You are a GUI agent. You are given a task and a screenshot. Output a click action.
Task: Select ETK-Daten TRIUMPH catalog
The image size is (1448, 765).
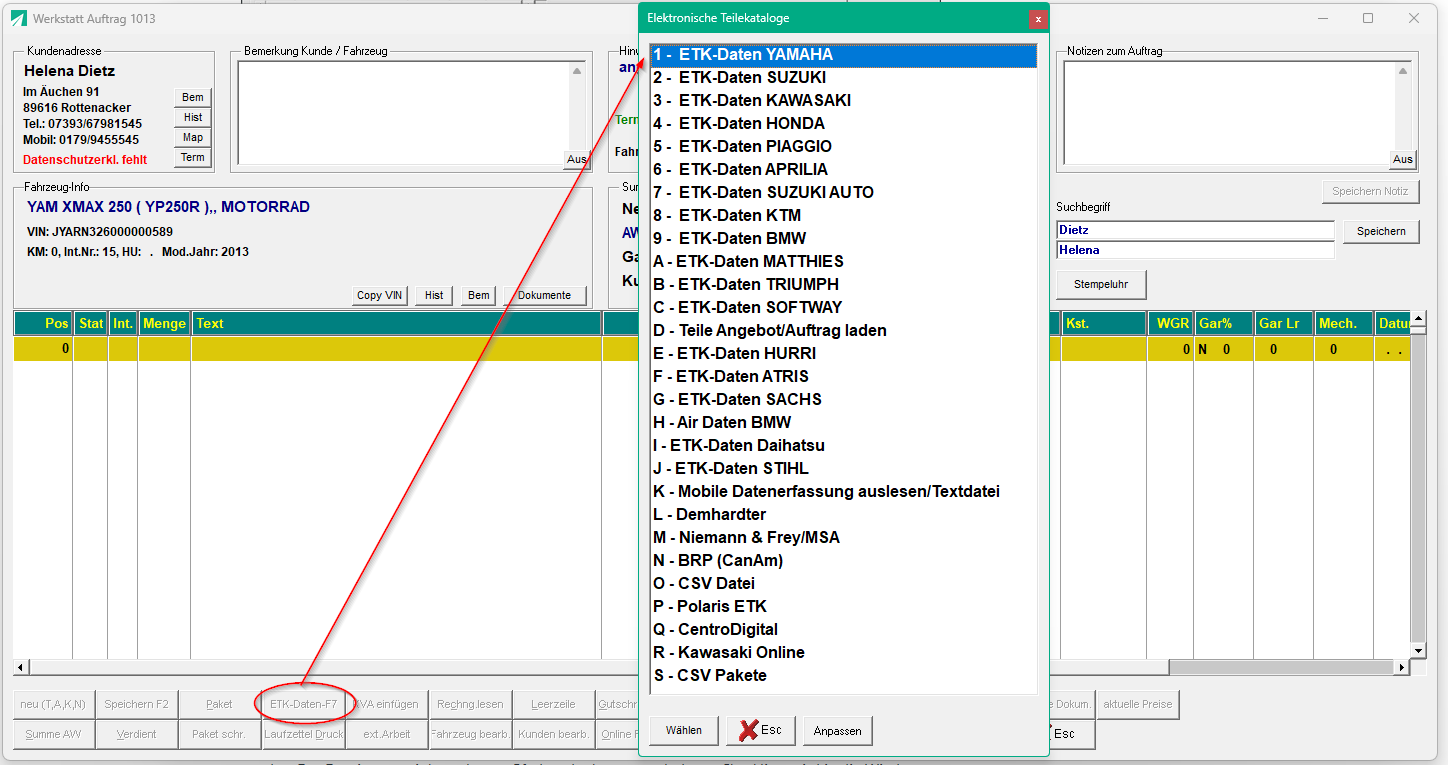pos(843,285)
